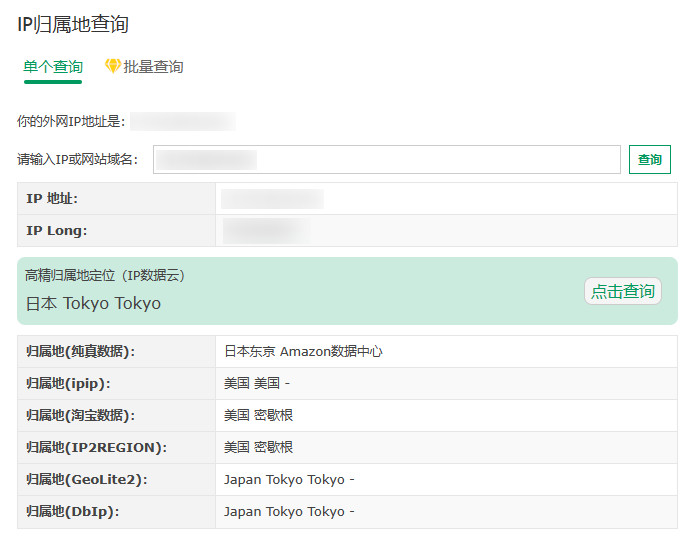Select the blurred external IP address value
The width and height of the screenshot is (689, 534).
click(183, 122)
